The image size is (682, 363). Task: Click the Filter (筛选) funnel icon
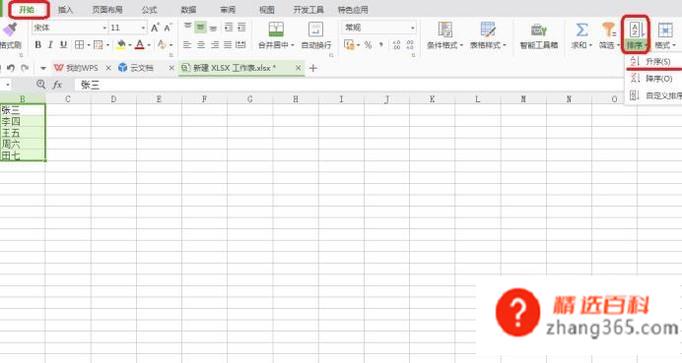(x=608, y=30)
